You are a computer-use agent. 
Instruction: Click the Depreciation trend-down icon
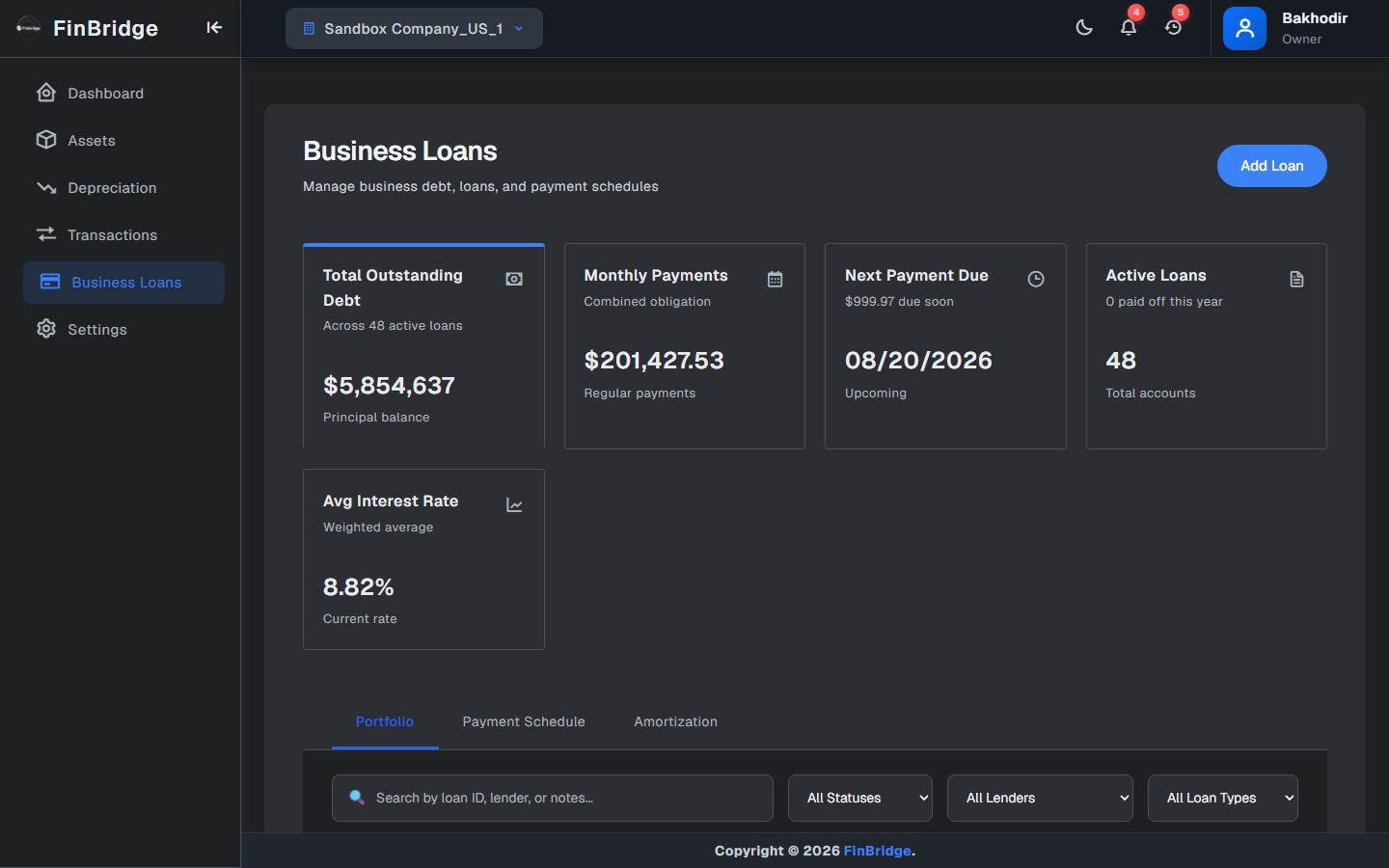tap(46, 187)
